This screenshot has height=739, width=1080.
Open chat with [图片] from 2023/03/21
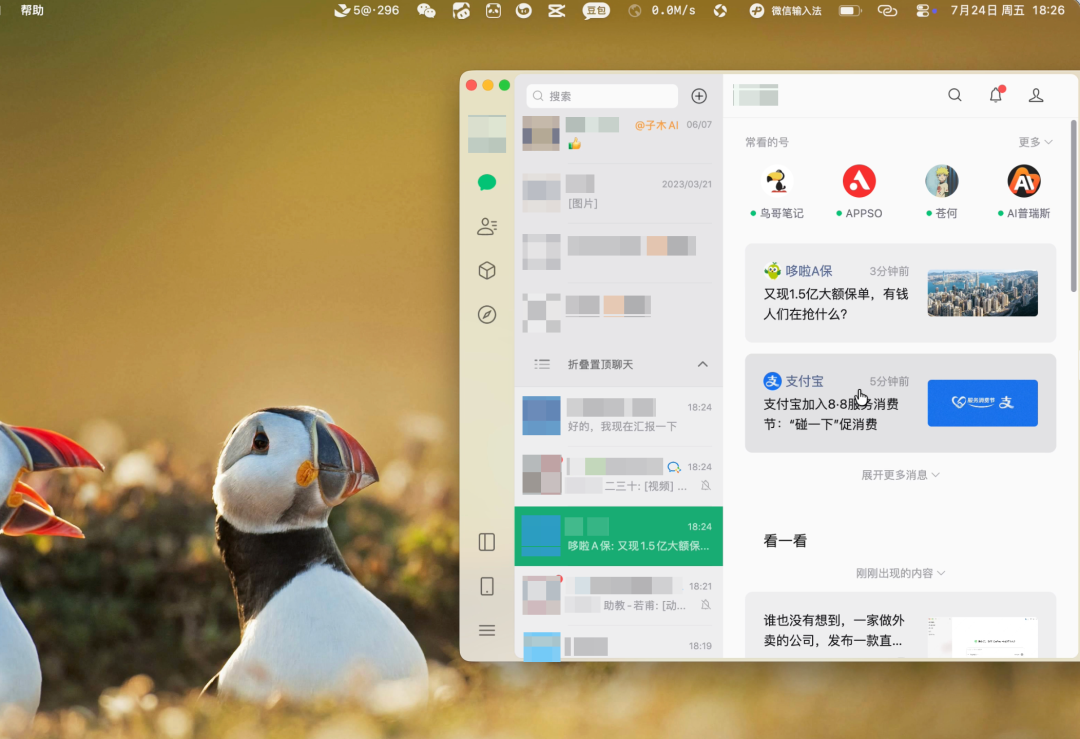(x=619, y=193)
